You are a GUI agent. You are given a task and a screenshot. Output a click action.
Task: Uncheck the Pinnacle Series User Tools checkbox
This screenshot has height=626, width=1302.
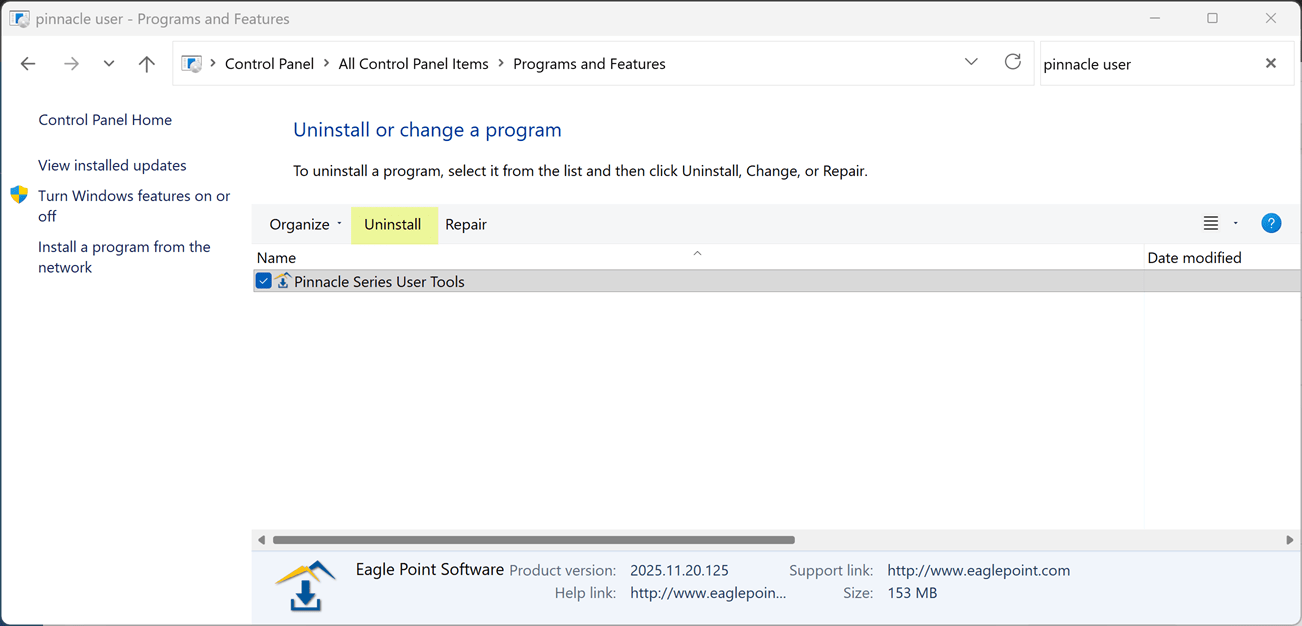coord(264,281)
